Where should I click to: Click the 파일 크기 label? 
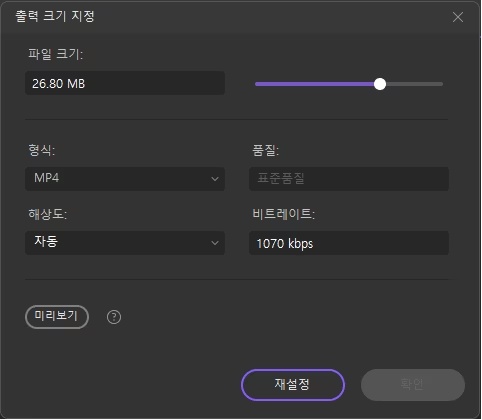click(55, 54)
